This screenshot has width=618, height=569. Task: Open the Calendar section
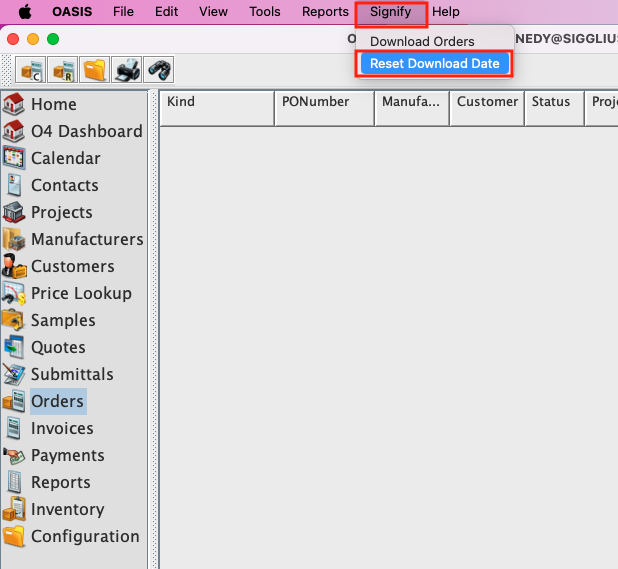(65, 158)
